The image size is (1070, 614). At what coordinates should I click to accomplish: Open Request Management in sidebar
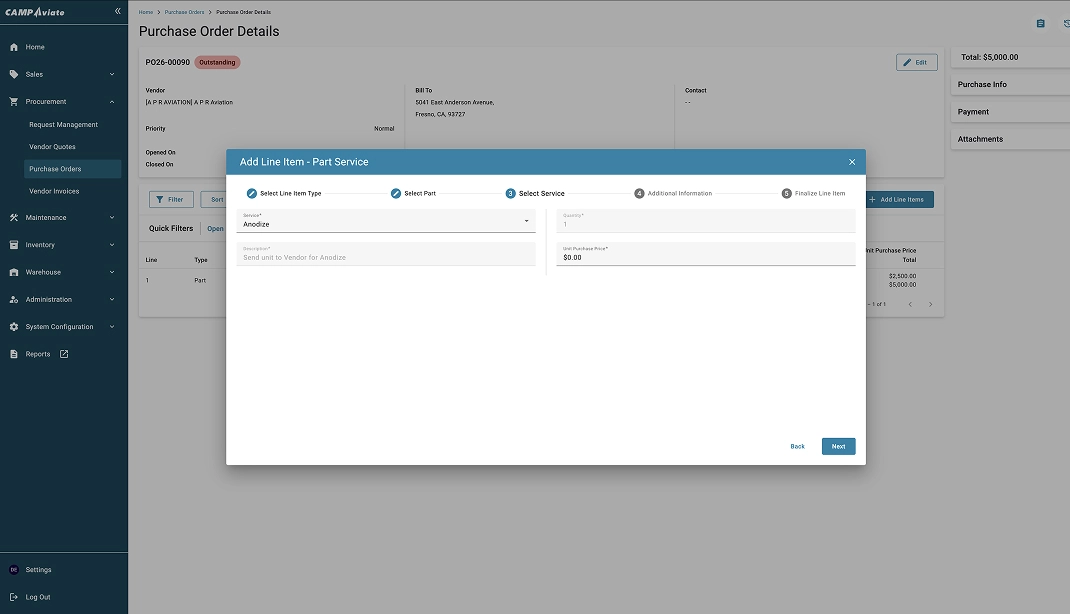pyautogui.click(x=63, y=125)
